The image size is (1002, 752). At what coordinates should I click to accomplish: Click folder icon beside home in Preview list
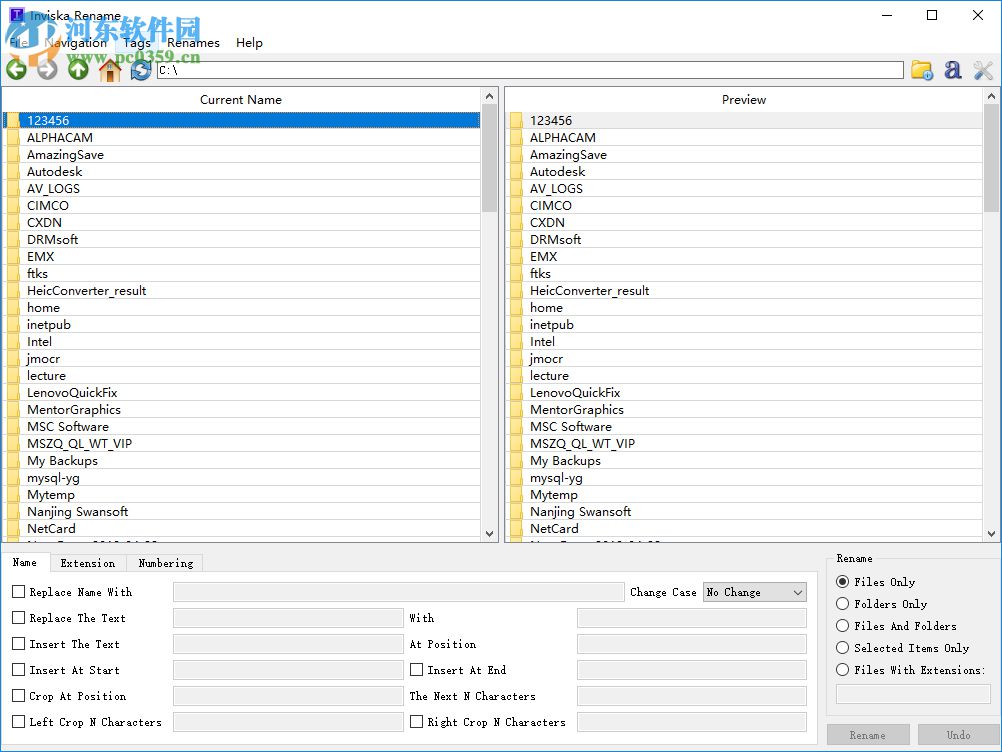pyautogui.click(x=516, y=307)
